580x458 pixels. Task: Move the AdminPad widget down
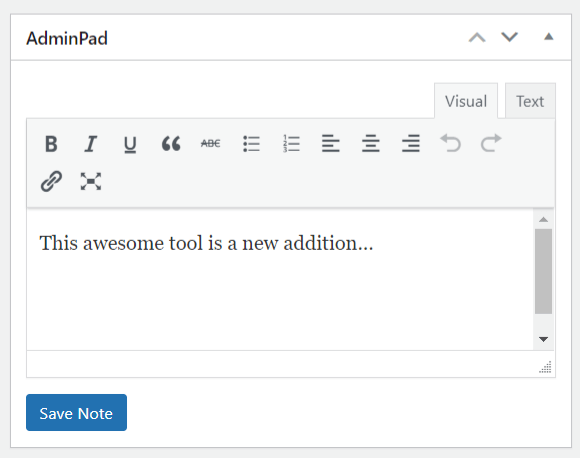point(509,37)
